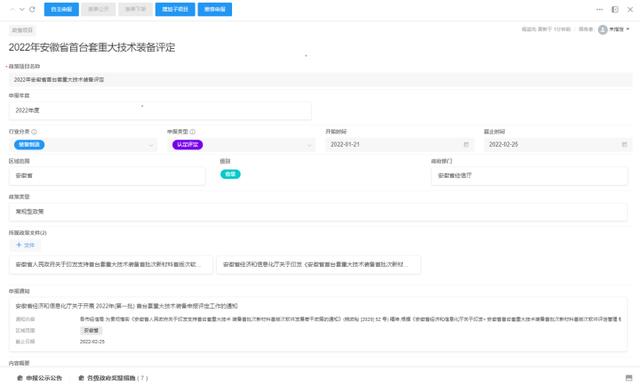Show info tooltip beside 行业分类 label
This screenshot has width=640, height=387.
click(34, 132)
